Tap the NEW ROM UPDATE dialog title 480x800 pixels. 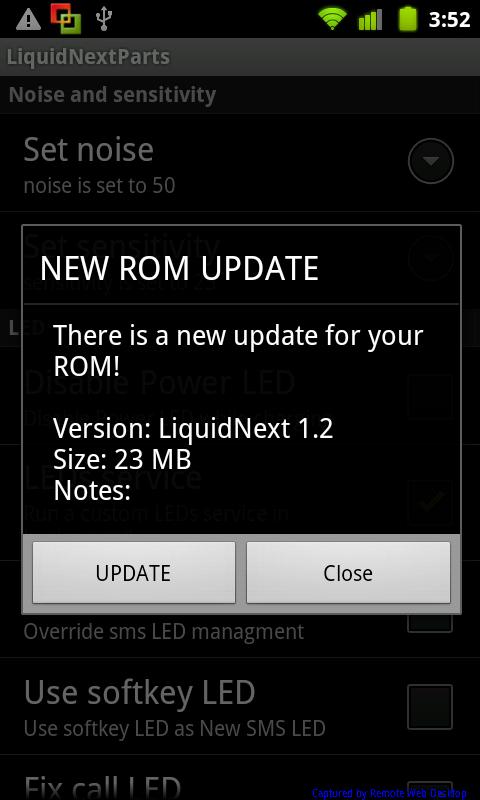(180, 268)
